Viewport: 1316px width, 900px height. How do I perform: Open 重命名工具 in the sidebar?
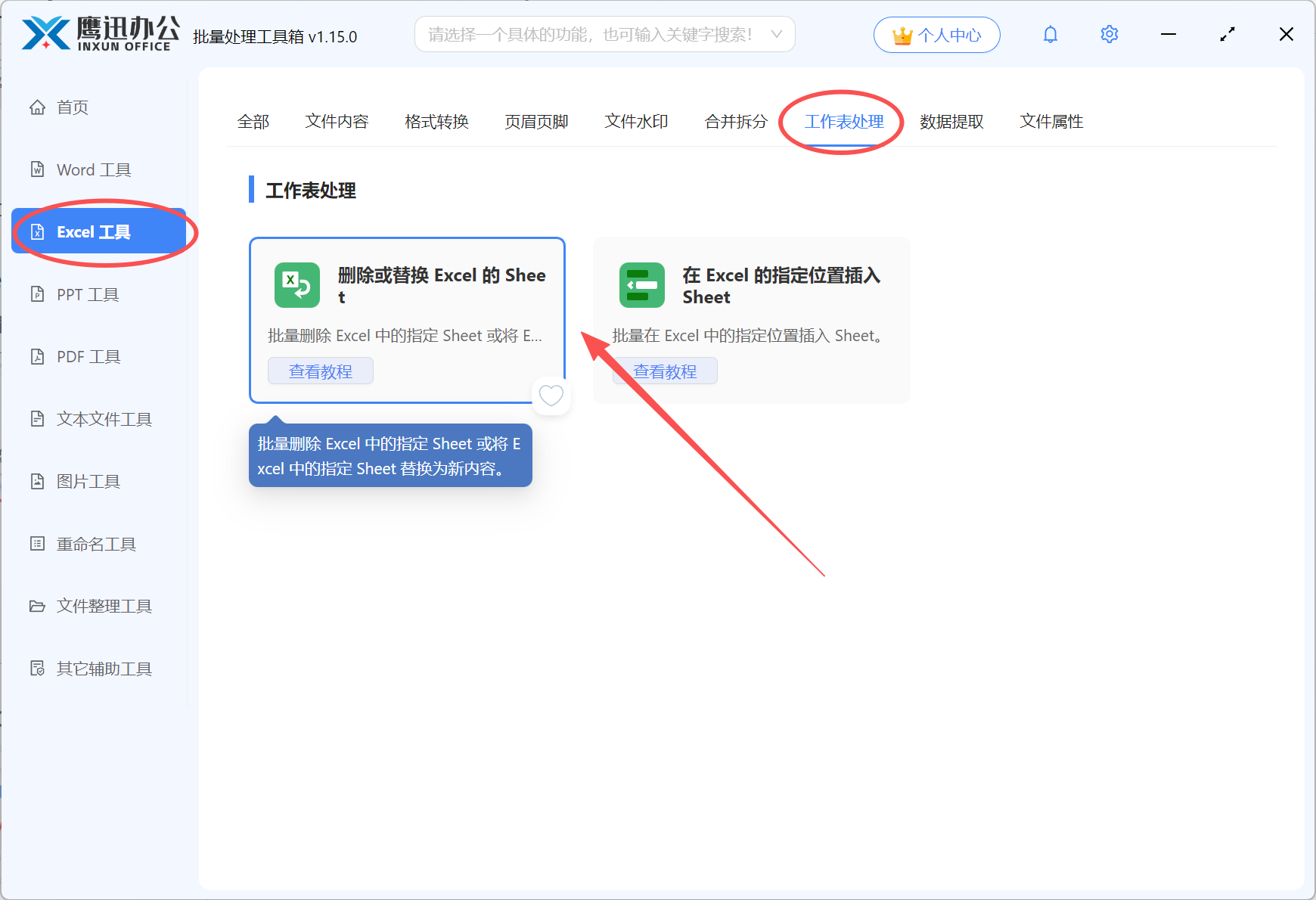(96, 544)
